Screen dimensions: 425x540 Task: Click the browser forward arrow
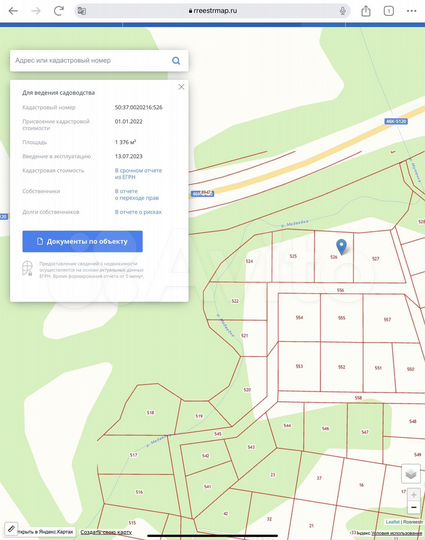click(x=36, y=11)
